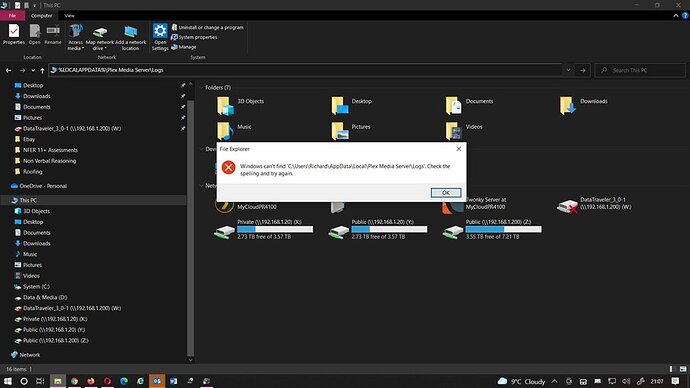The width and height of the screenshot is (690, 388).
Task: Select the Videos folder in main pane
Action: (x=464, y=131)
